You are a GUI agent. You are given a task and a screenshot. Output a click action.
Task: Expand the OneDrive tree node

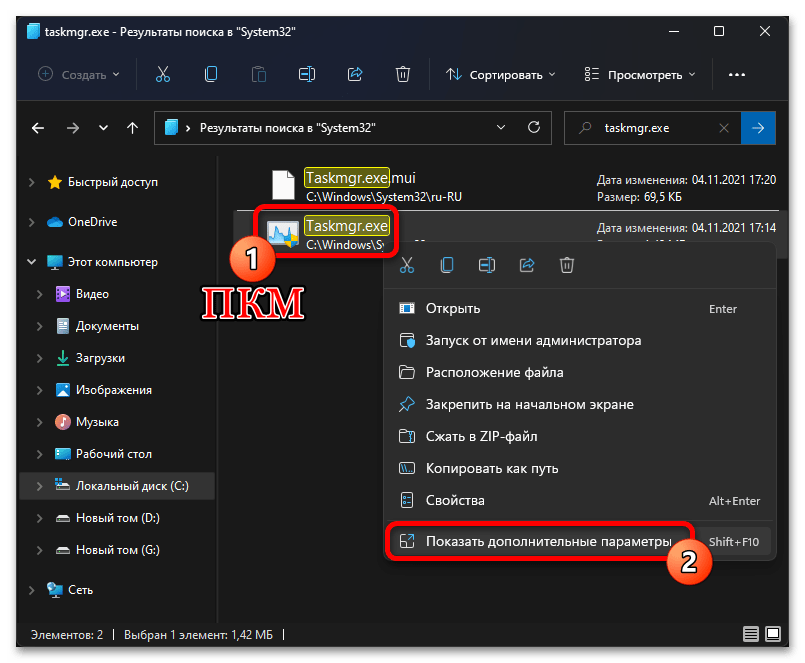pos(32,222)
